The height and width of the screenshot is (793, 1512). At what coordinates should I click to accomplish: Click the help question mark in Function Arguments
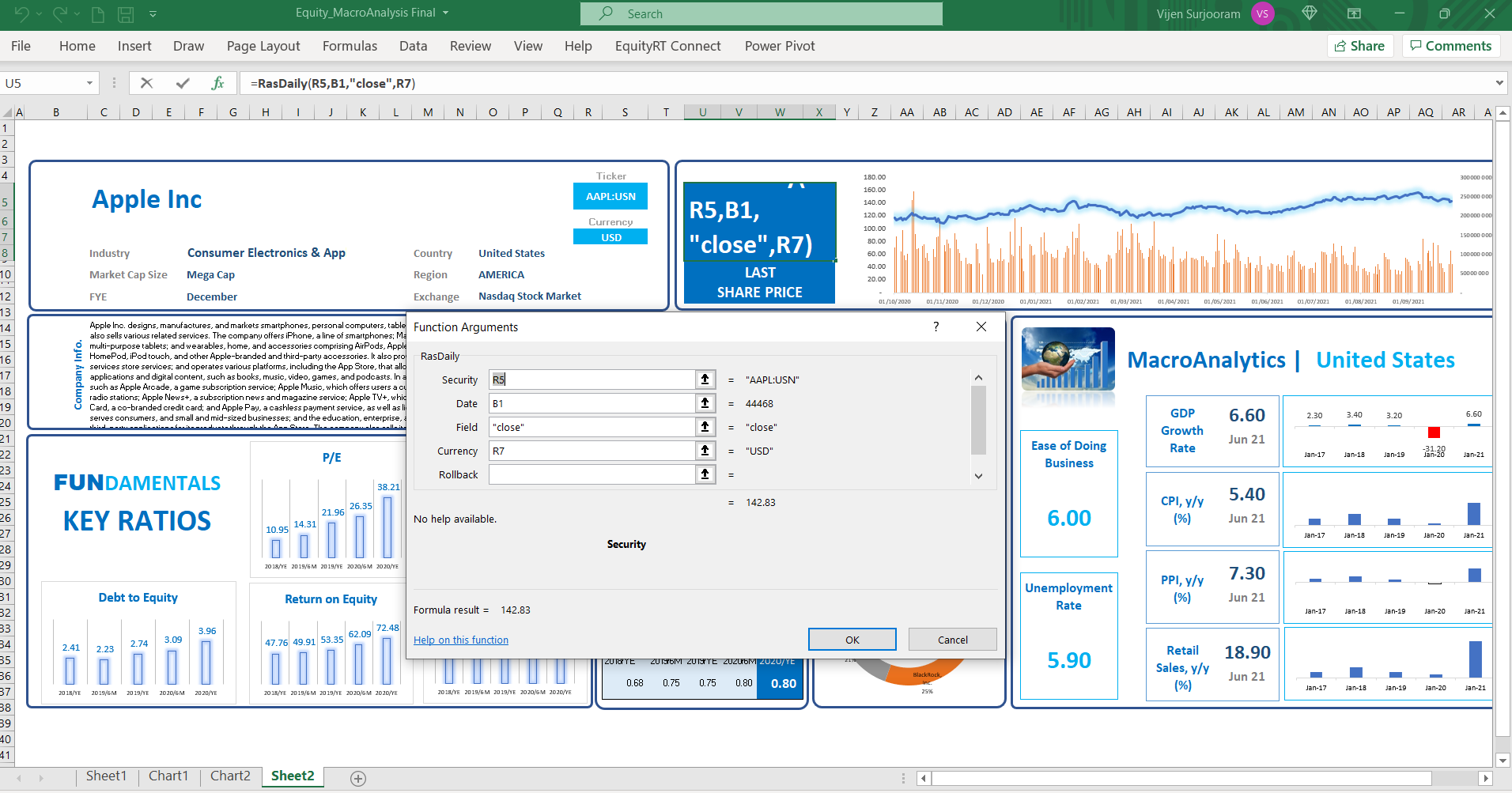936,327
